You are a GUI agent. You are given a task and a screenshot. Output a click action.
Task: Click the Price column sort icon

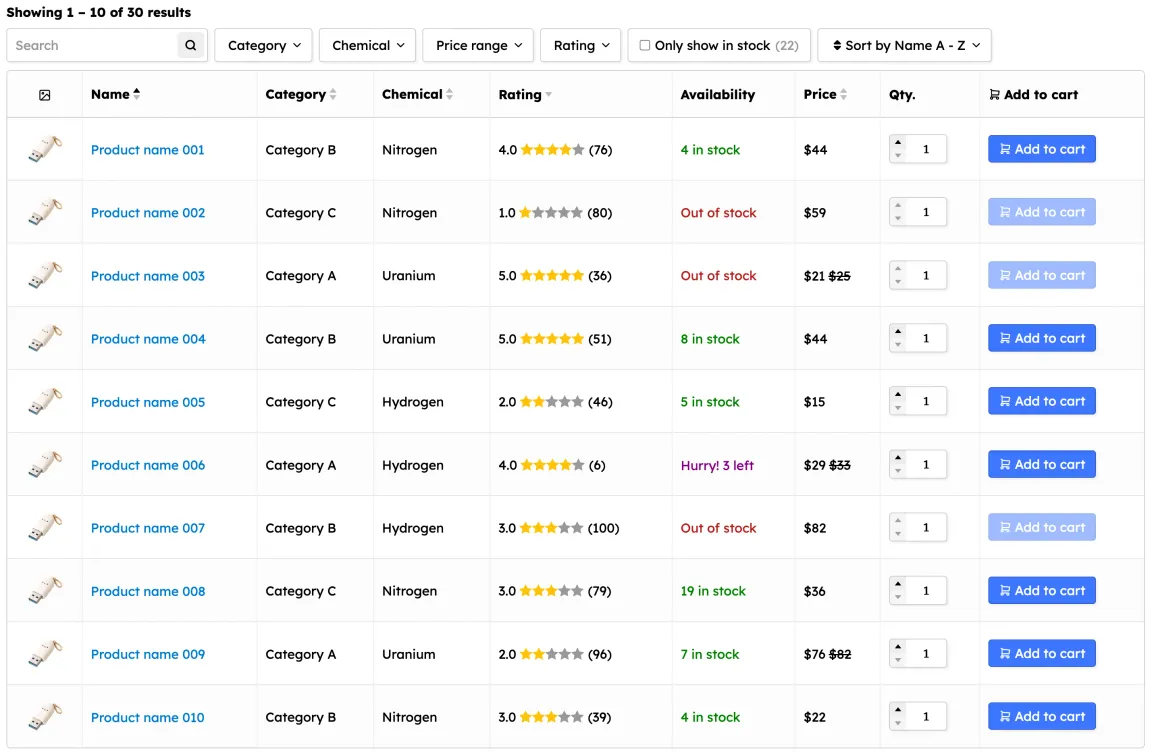point(844,95)
